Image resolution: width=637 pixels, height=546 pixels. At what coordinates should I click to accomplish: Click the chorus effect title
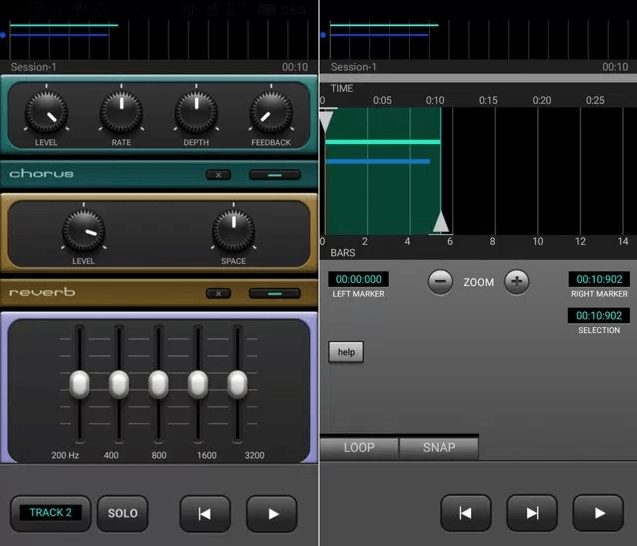pyautogui.click(x=41, y=174)
